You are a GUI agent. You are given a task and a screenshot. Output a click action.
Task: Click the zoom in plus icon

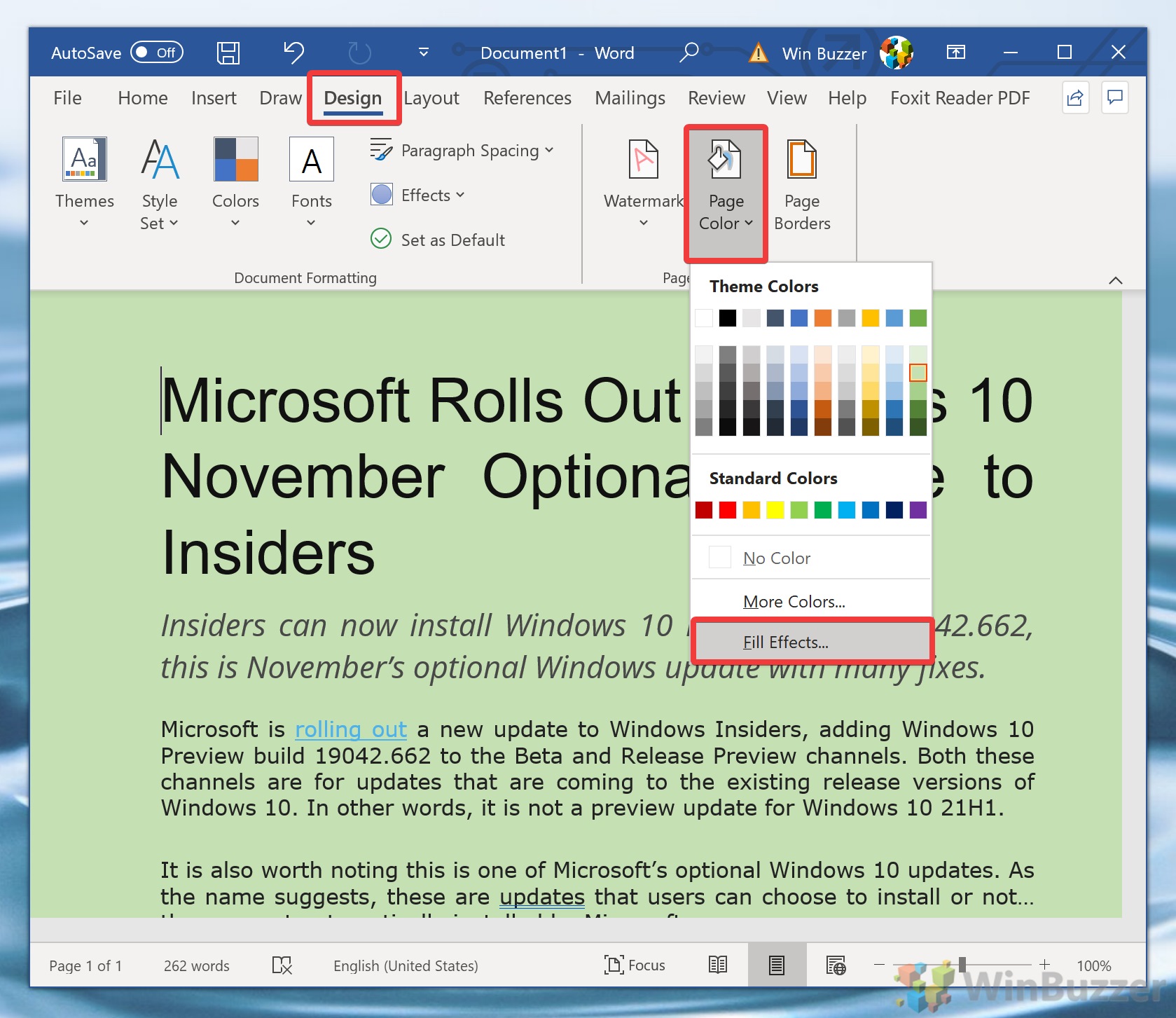[1045, 965]
